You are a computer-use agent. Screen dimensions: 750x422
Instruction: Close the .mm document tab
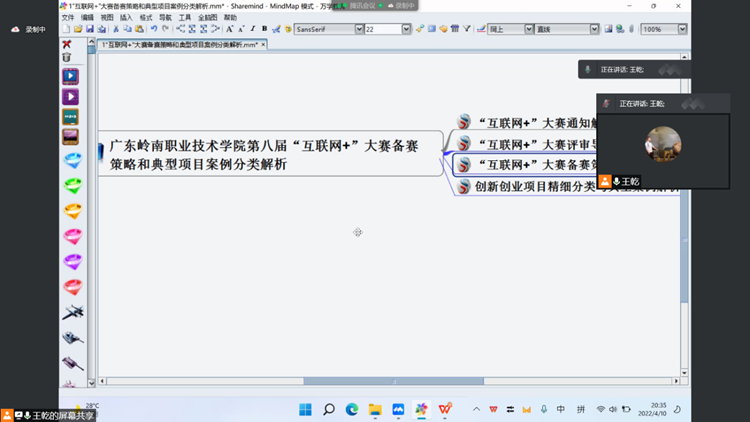click(263, 44)
